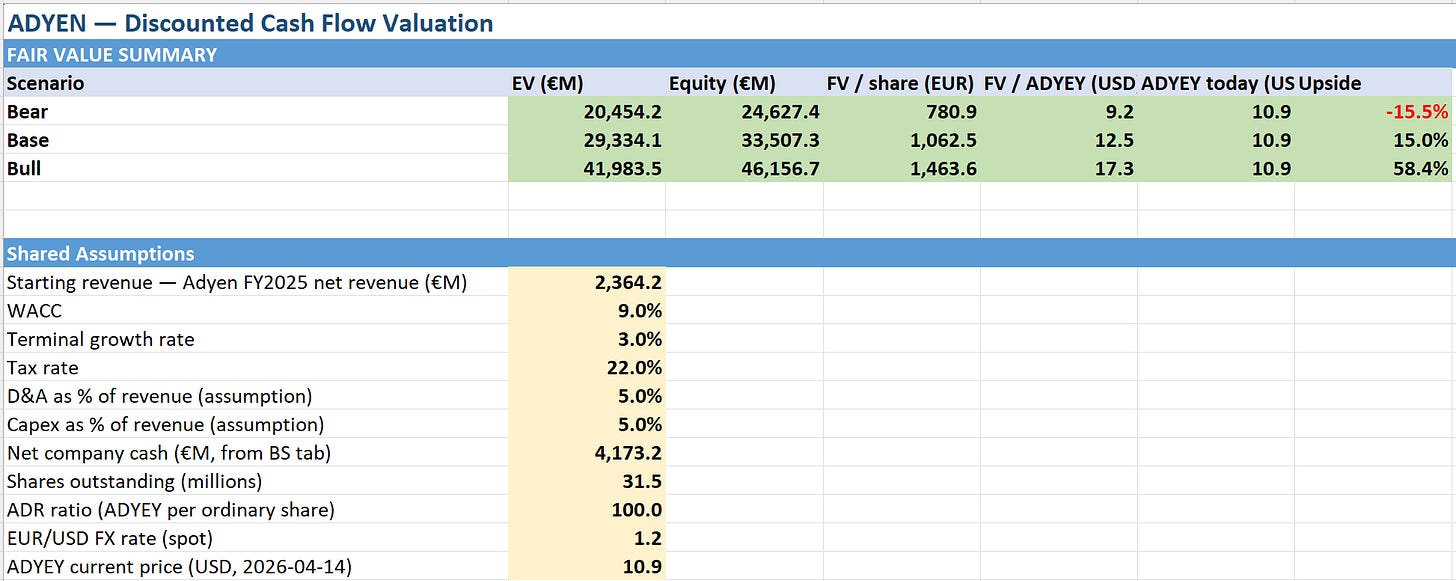Select the FX rate value 1.2
Screen dimensions: 1456x581
(587, 538)
